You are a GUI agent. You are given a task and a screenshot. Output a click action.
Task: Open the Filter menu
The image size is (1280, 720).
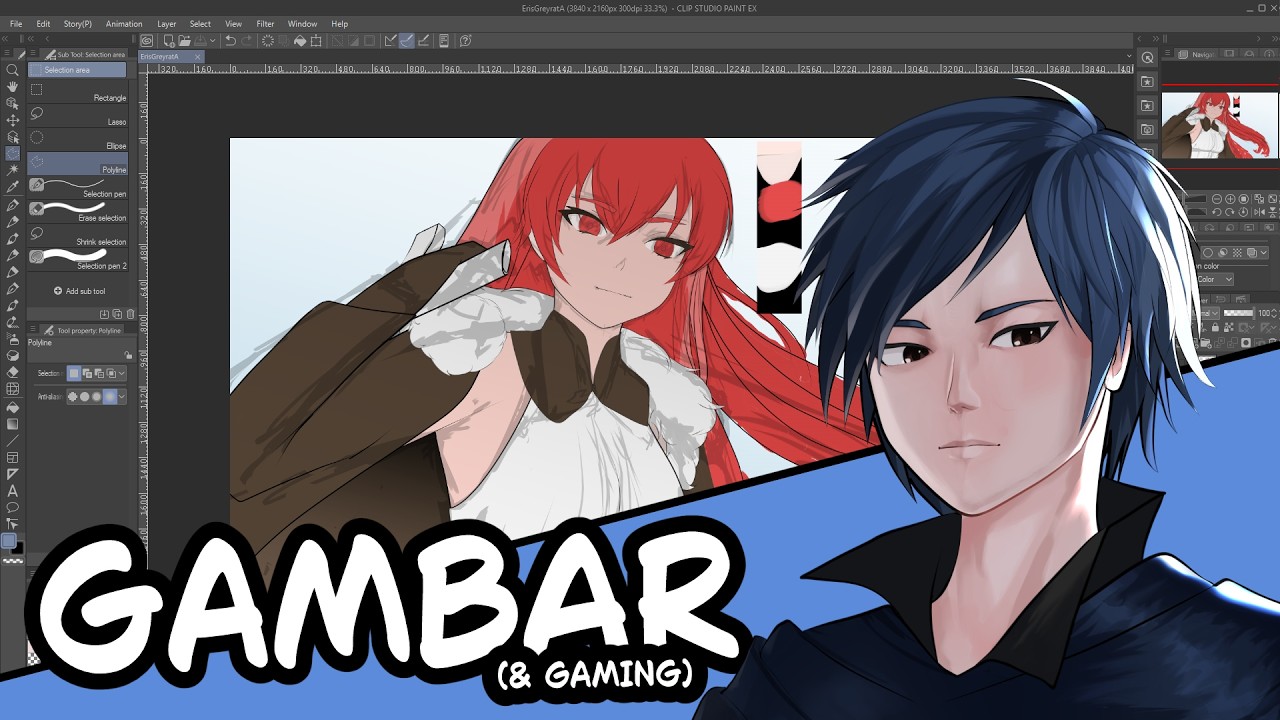pyautogui.click(x=265, y=24)
